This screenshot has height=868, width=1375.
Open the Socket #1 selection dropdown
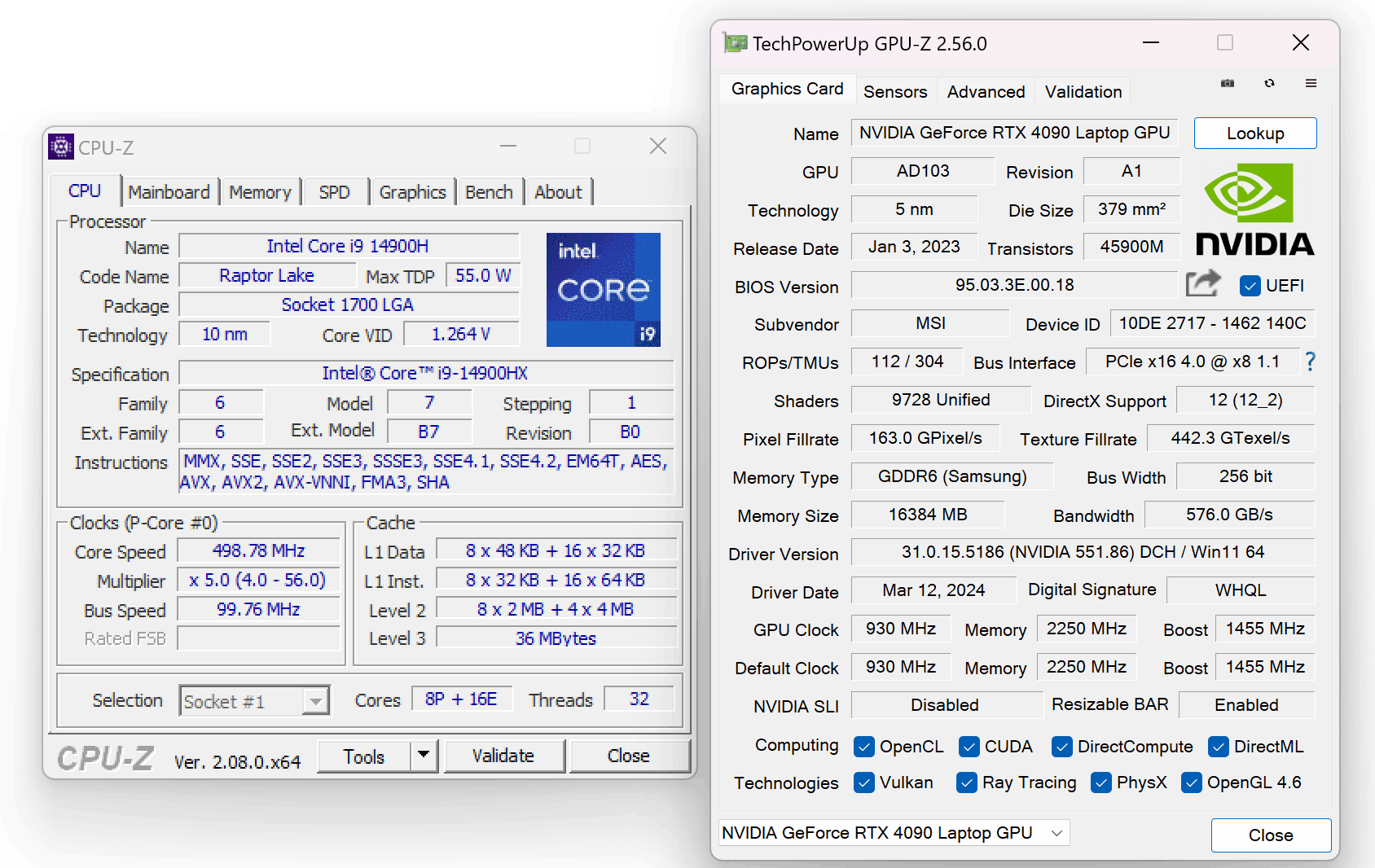315,701
